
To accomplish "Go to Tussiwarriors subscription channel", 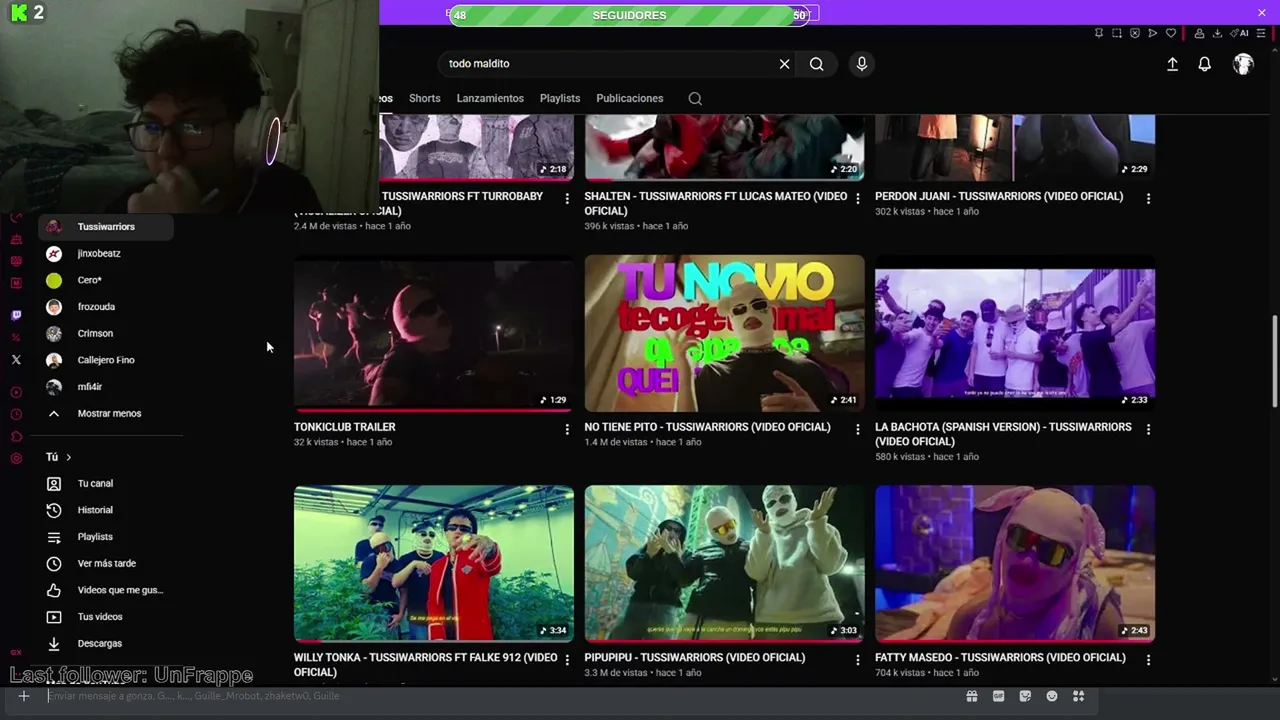I will pyautogui.click(x=107, y=227).
